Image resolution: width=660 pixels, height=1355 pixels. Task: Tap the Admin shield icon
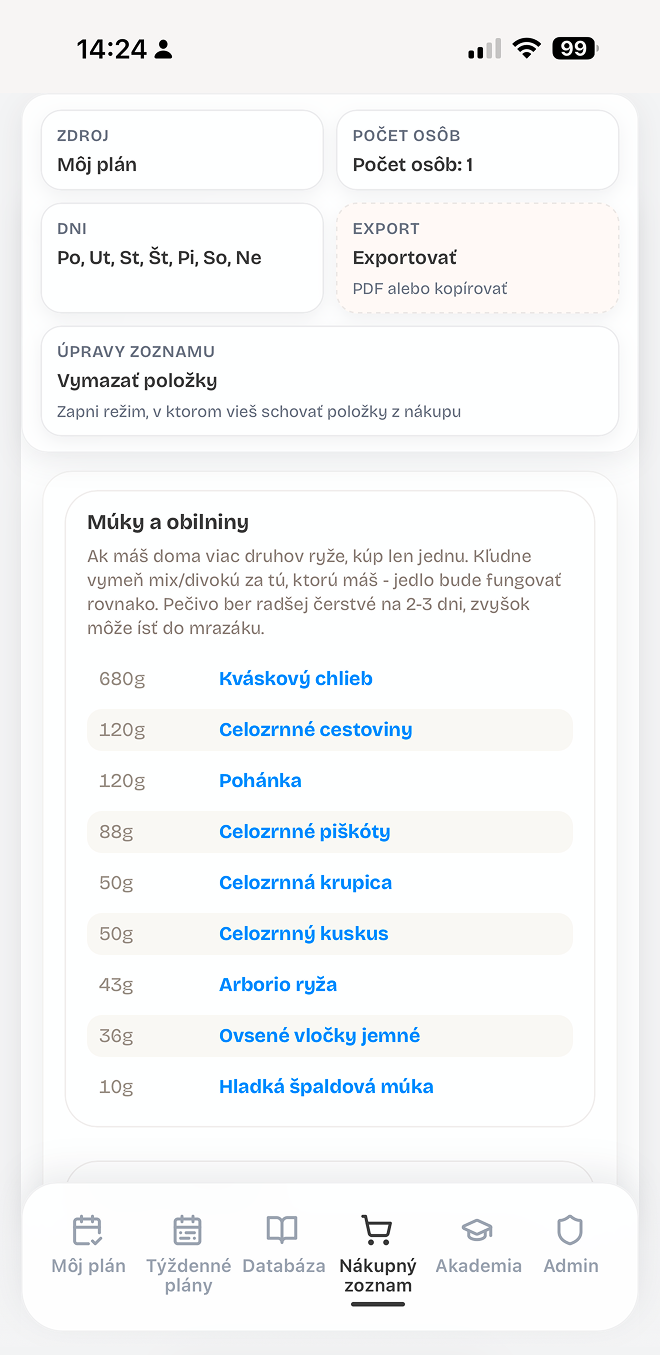(x=570, y=1230)
